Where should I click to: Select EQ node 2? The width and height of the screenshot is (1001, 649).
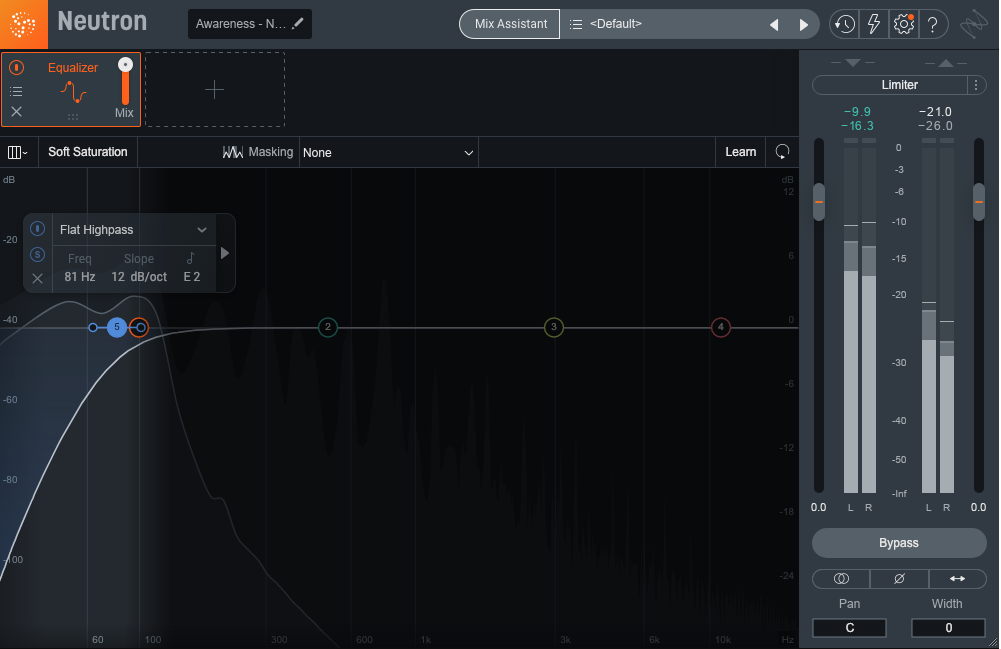[x=328, y=327]
